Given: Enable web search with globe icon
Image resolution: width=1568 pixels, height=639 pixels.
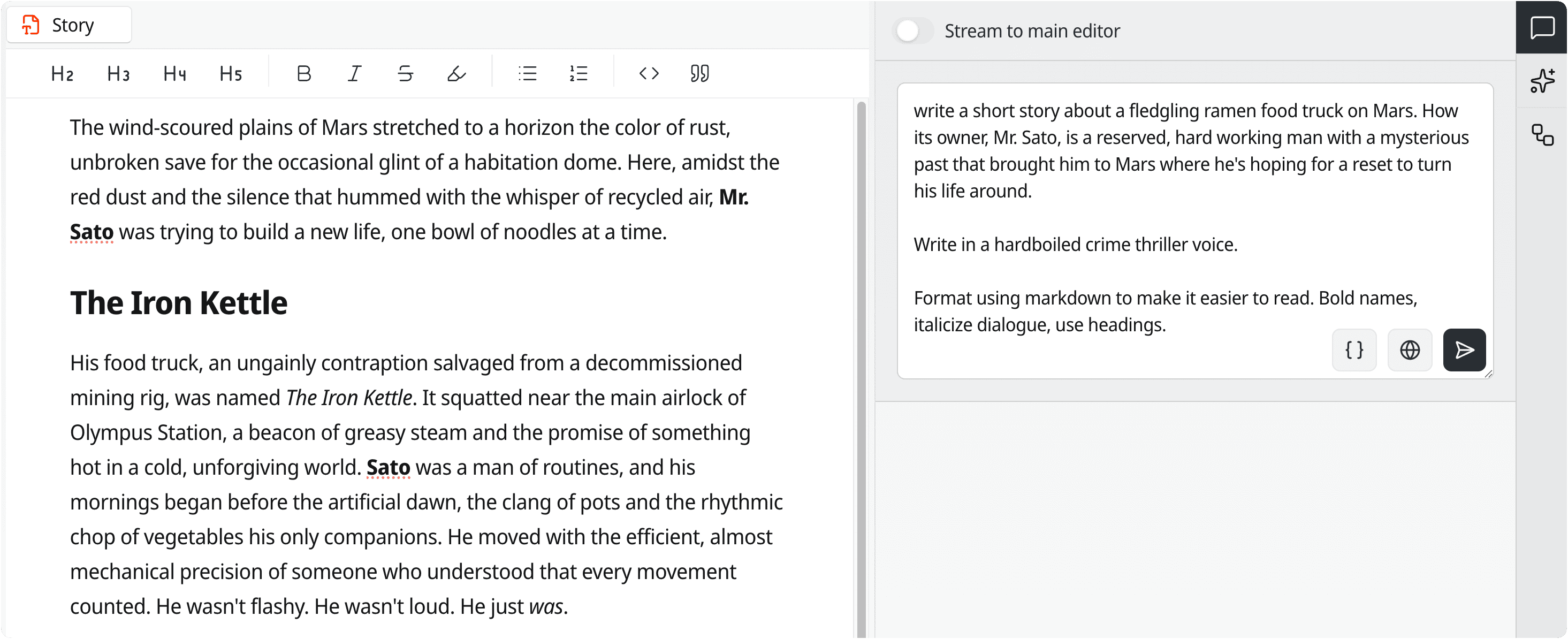Looking at the screenshot, I should point(1410,350).
